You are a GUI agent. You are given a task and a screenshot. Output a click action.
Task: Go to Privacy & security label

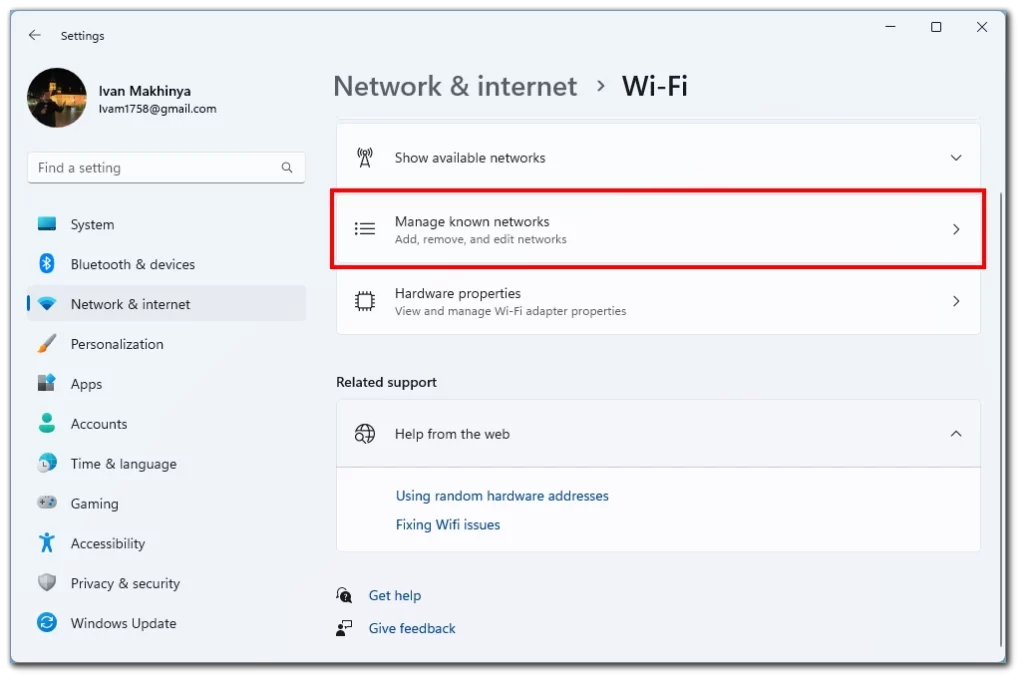(x=125, y=584)
